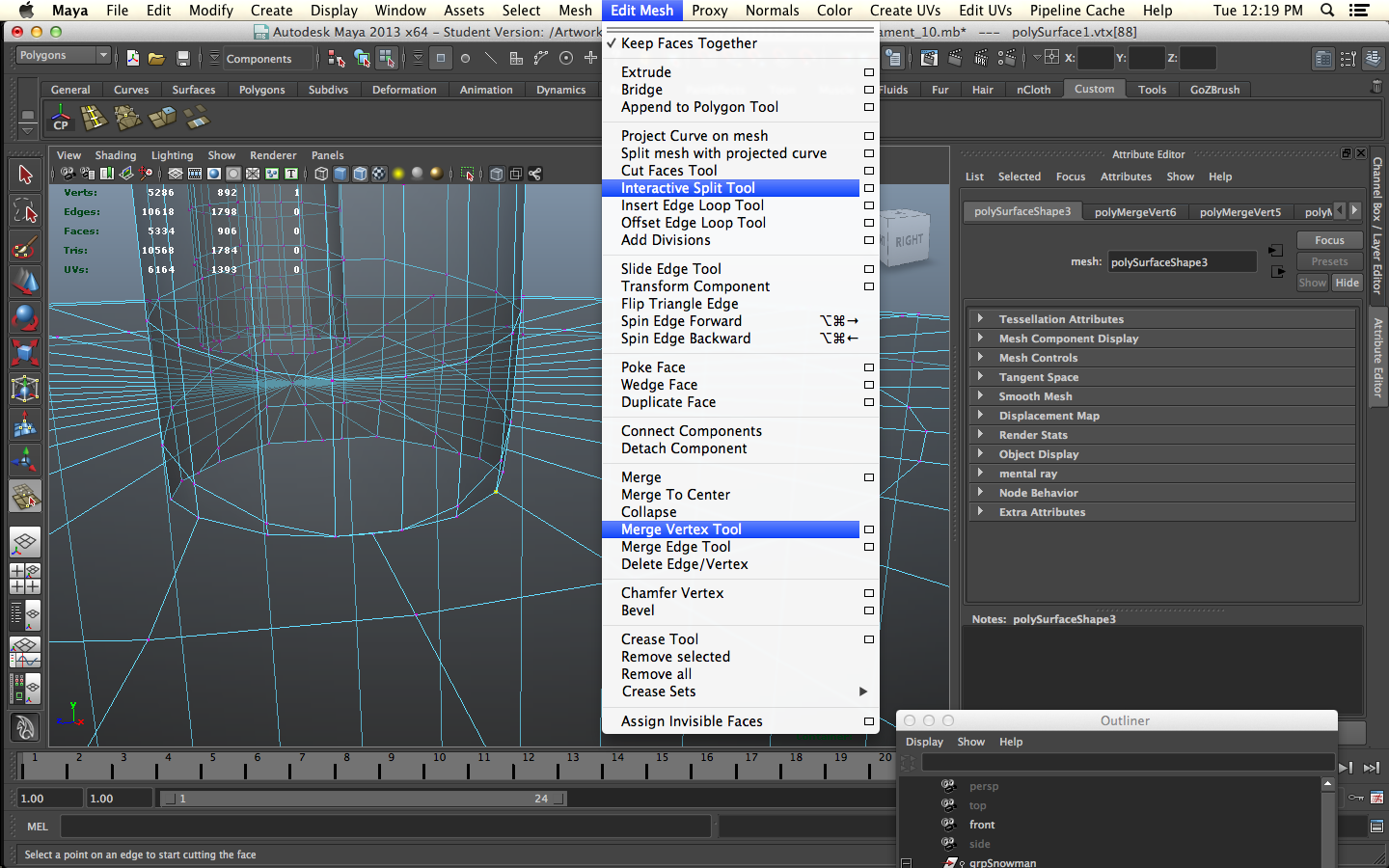Expand the Displacement Map section

click(1161, 416)
